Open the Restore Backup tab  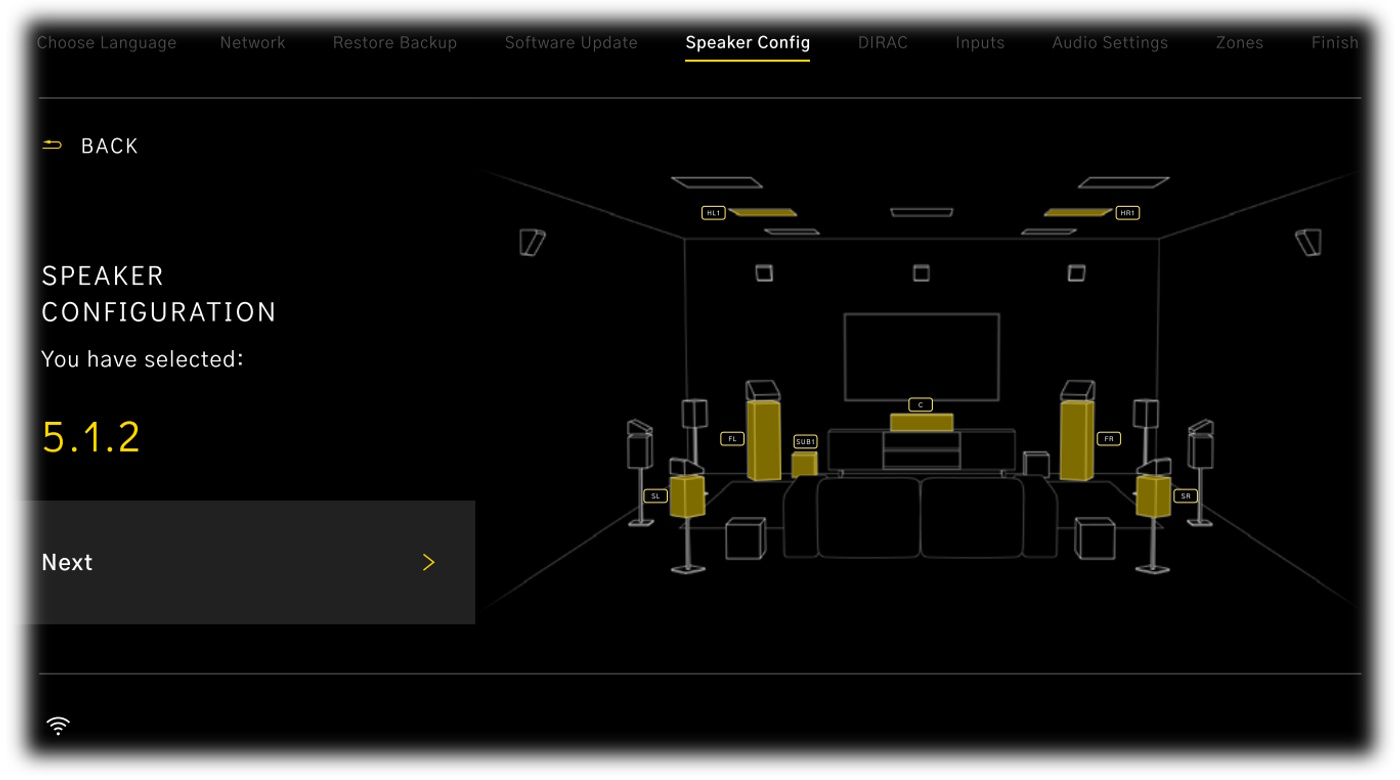(x=395, y=43)
